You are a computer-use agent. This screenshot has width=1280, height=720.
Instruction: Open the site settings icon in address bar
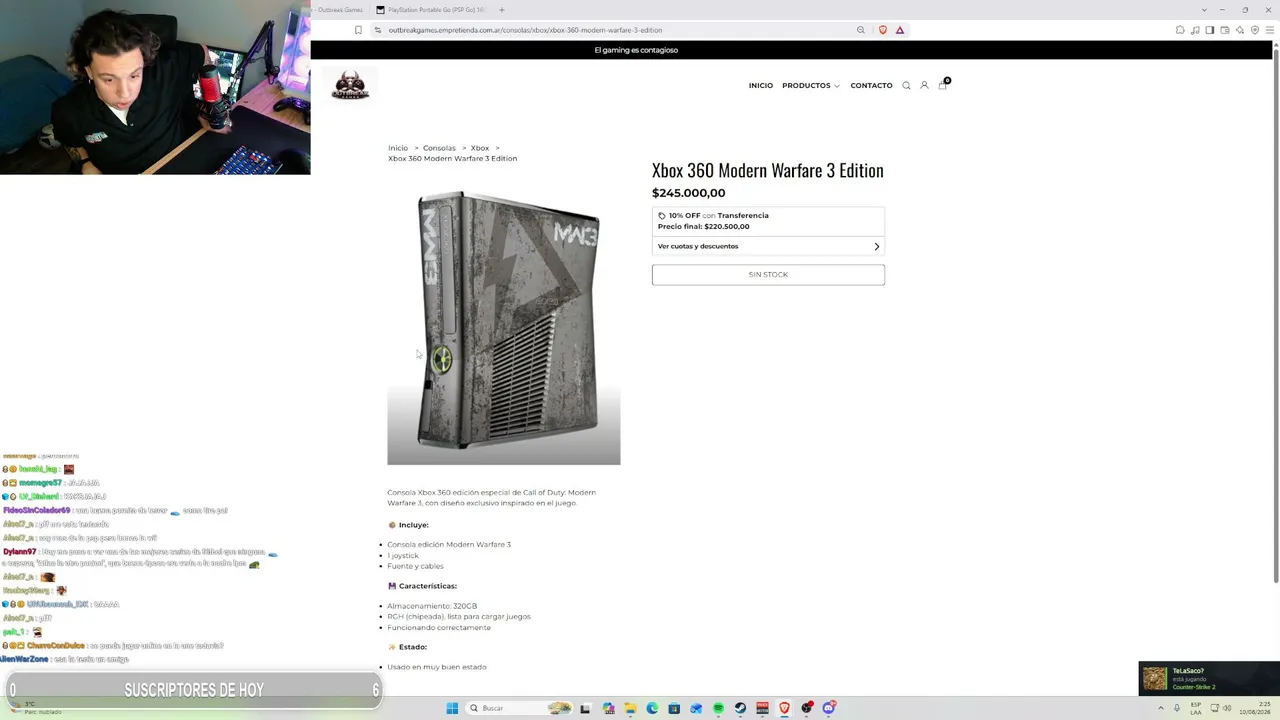coord(378,30)
